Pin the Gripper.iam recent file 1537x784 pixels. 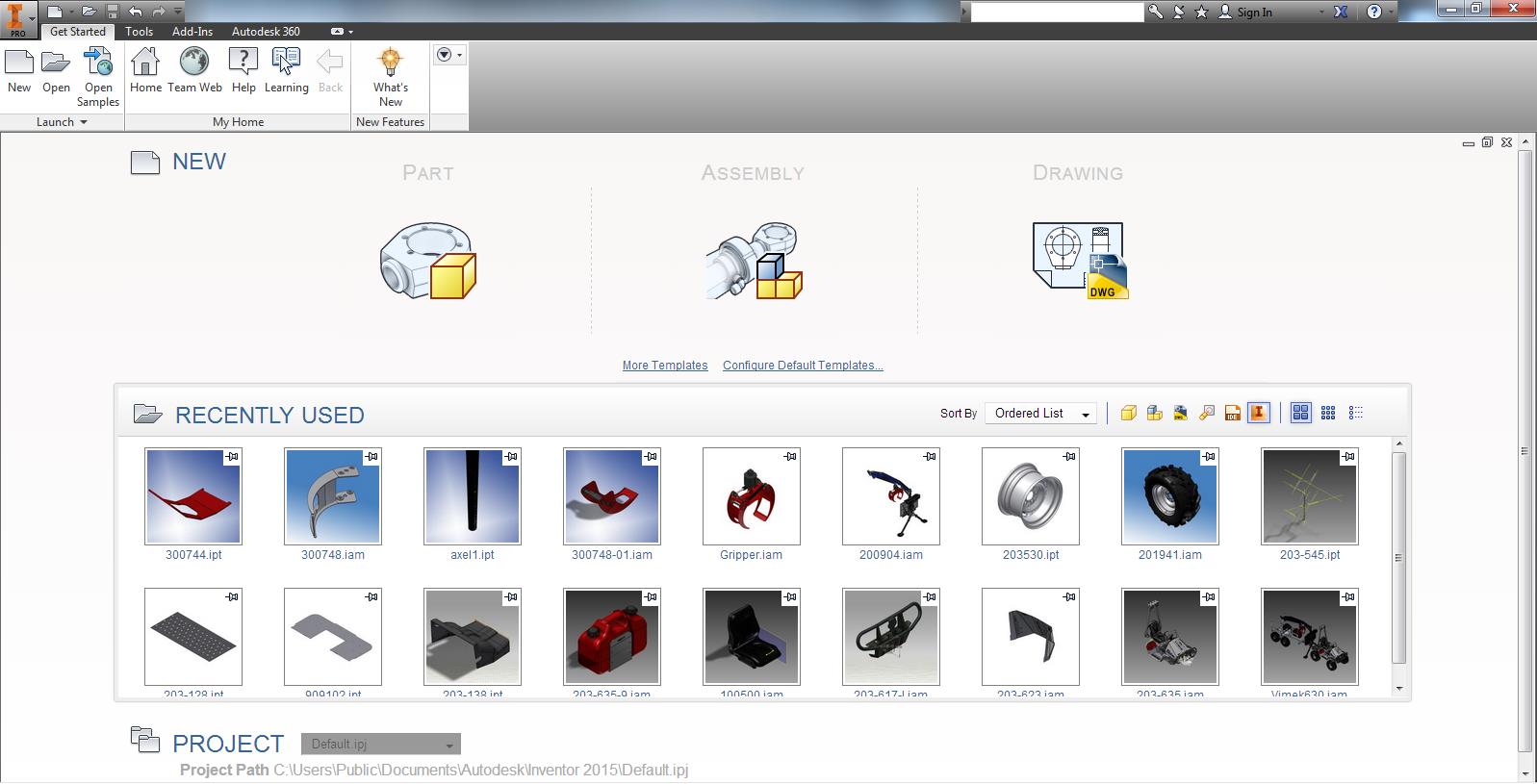tap(790, 457)
